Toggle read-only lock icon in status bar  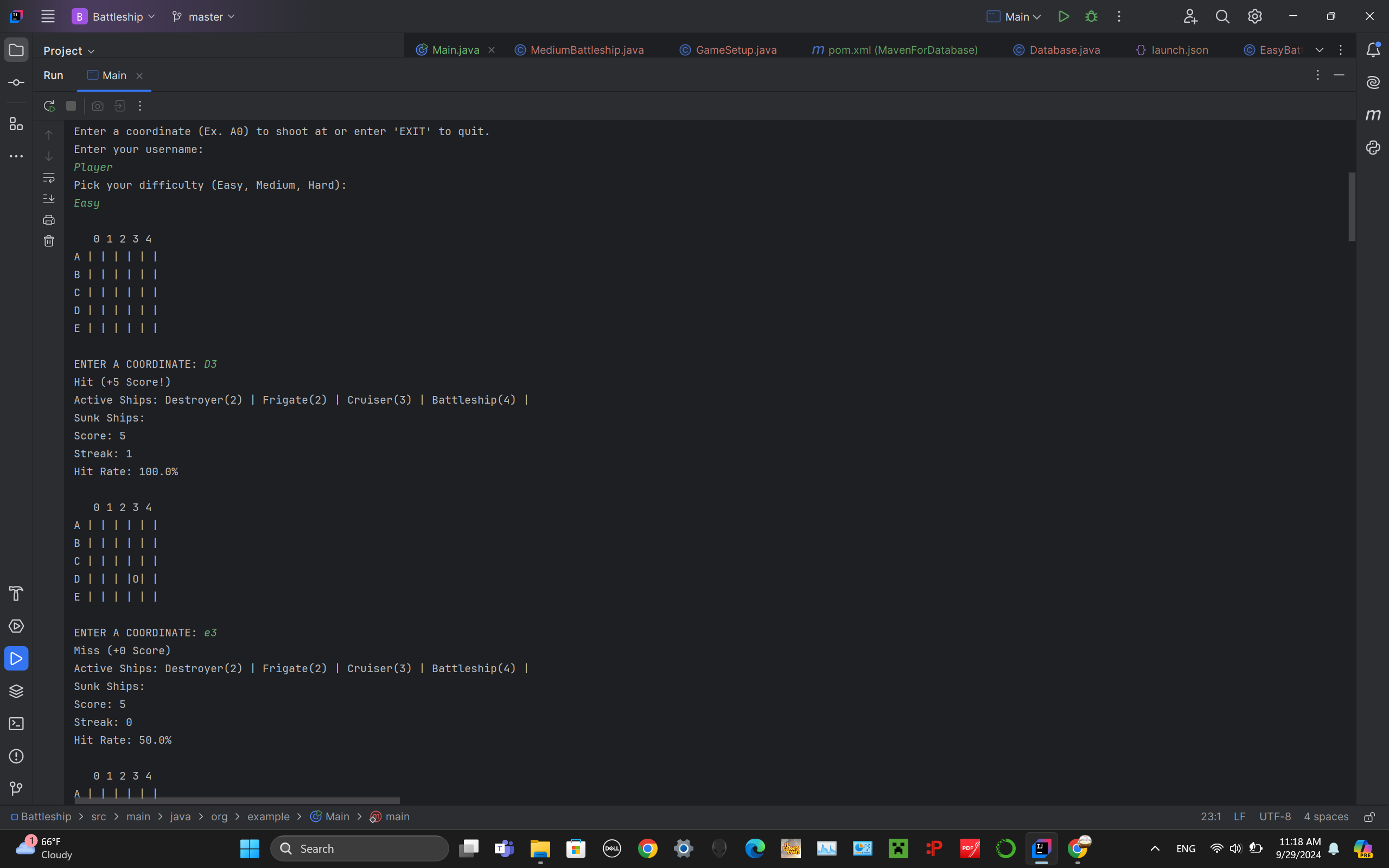(x=1369, y=816)
